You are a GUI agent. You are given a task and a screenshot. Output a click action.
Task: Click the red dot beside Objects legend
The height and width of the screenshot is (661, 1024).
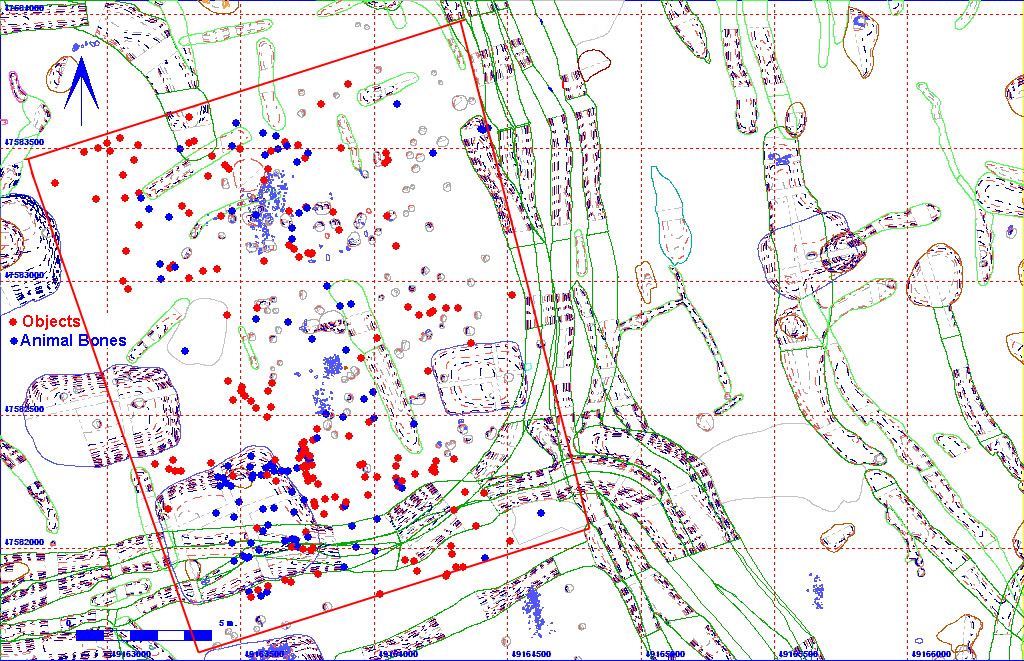[x=12, y=324]
